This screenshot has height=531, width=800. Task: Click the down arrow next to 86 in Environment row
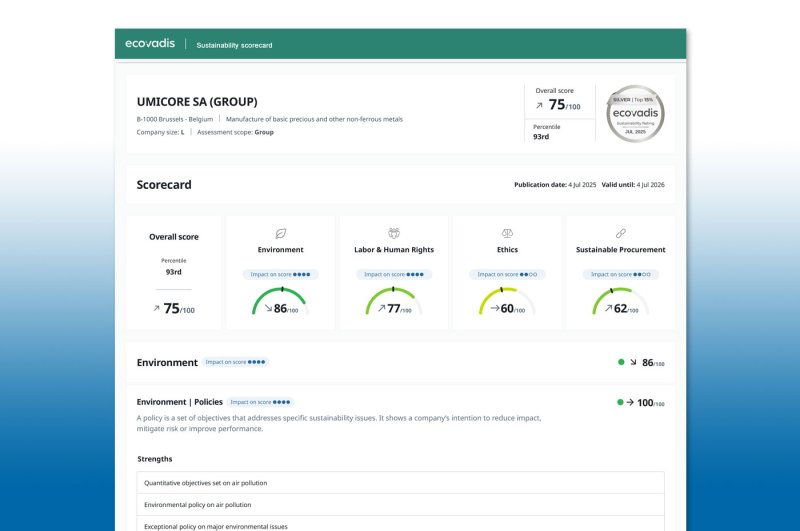(x=633, y=362)
